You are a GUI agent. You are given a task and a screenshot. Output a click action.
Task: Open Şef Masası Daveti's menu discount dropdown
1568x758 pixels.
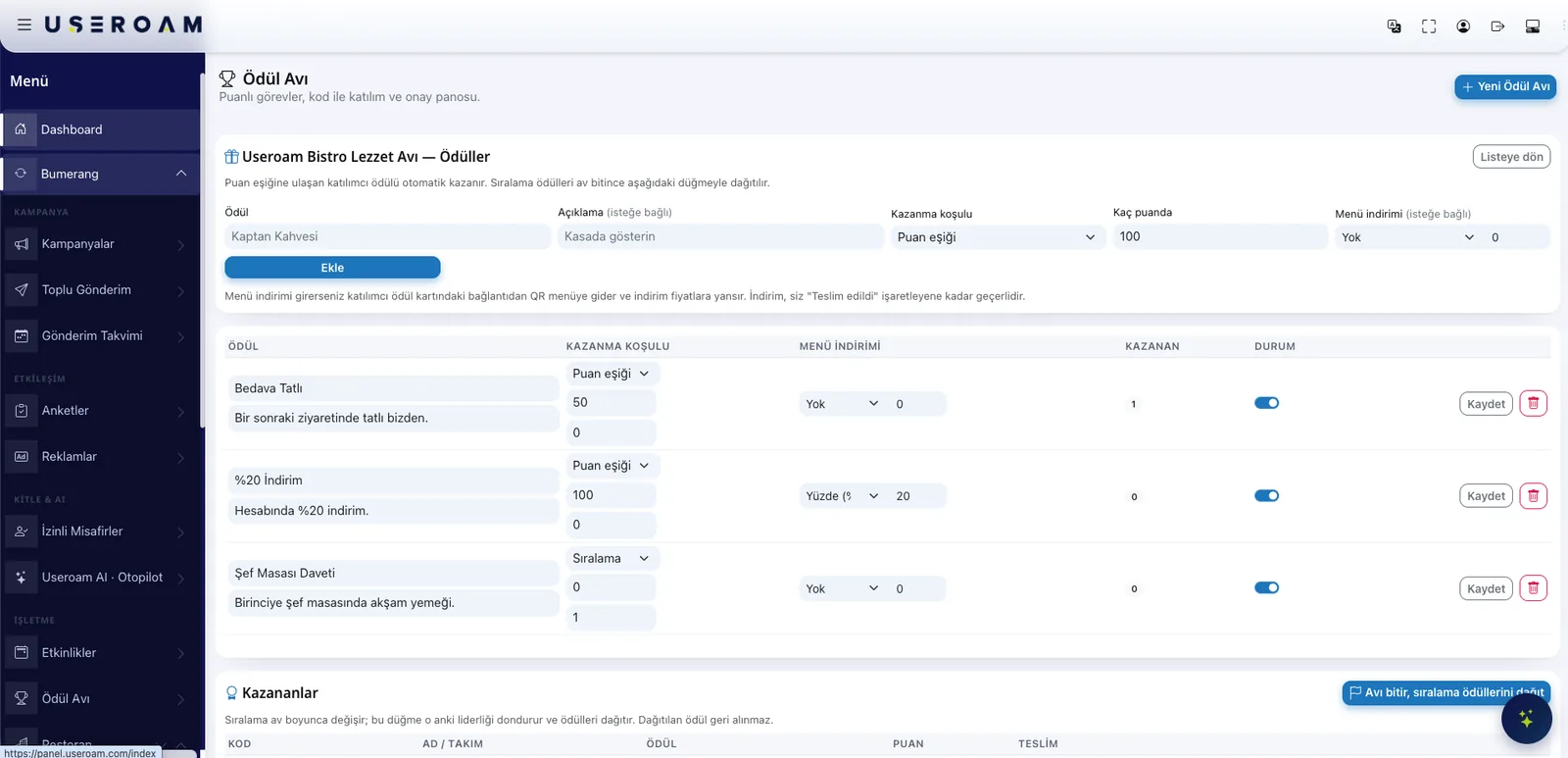[x=842, y=589]
